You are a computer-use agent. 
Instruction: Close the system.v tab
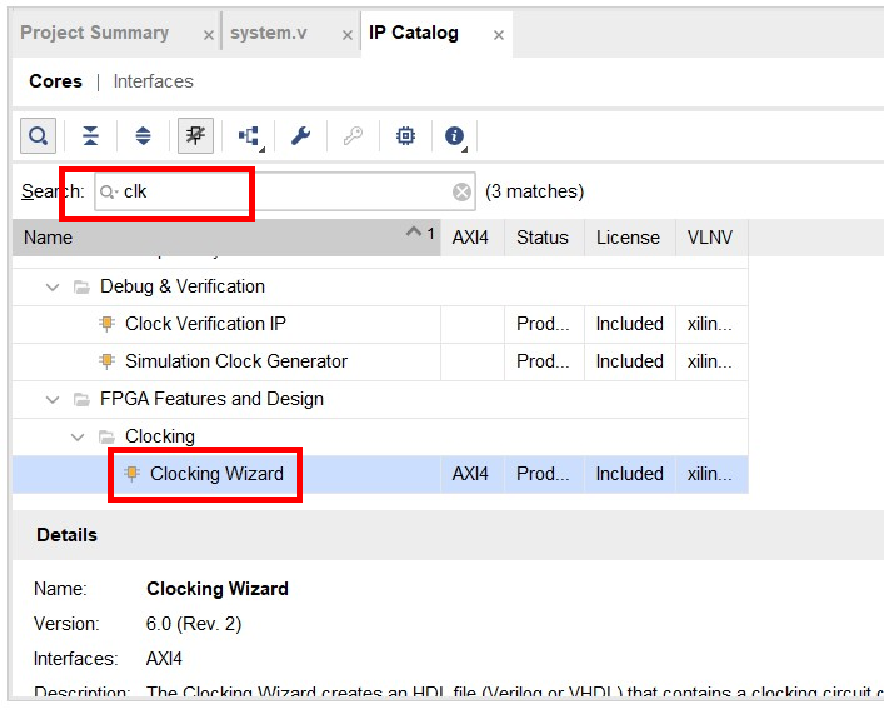[x=347, y=36]
